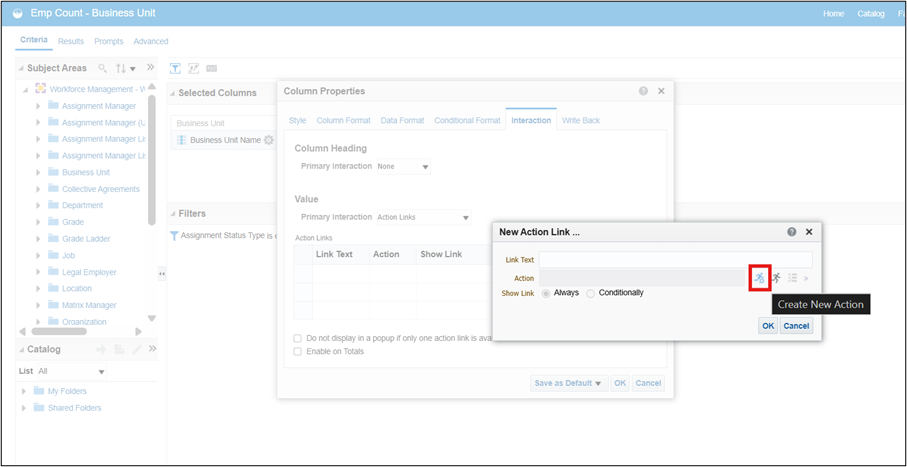Click the Subject Areas vertical scrollbar
Image resolution: width=907 pixels, height=467 pixels.
[152, 160]
